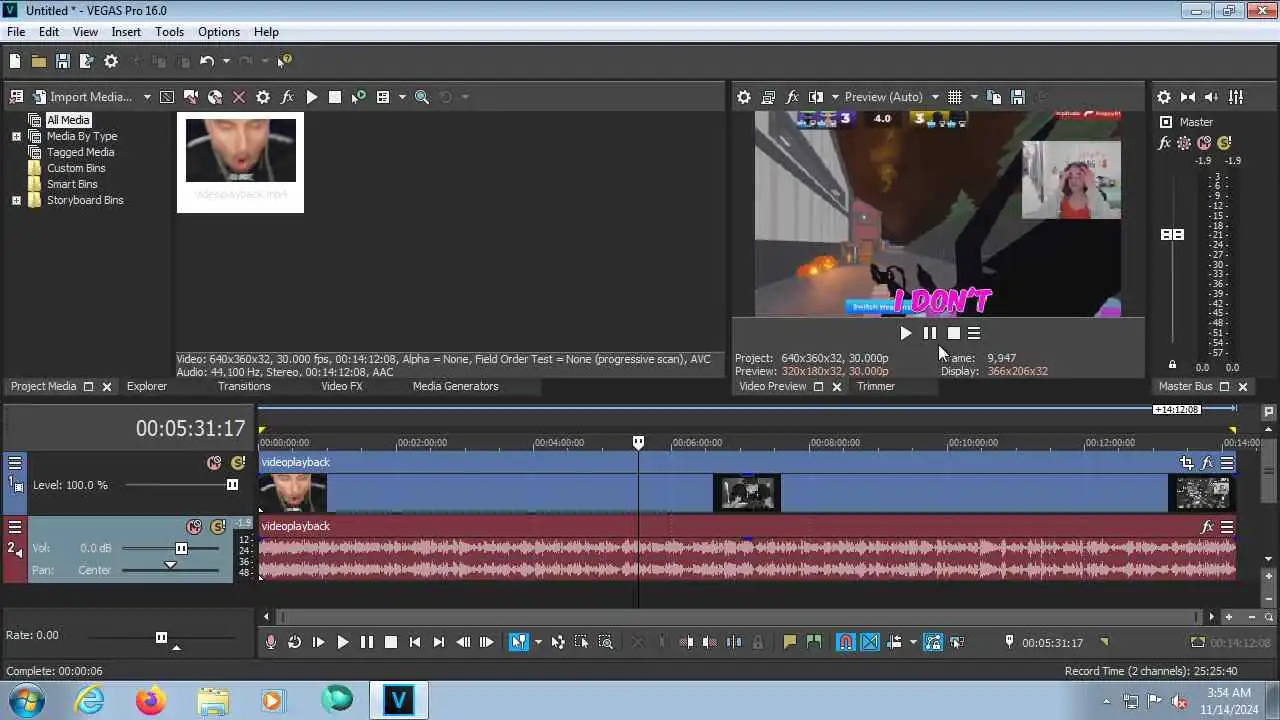This screenshot has height=720, width=1280.
Task: Remove selected media with the red X
Action: pyautogui.click(x=239, y=97)
